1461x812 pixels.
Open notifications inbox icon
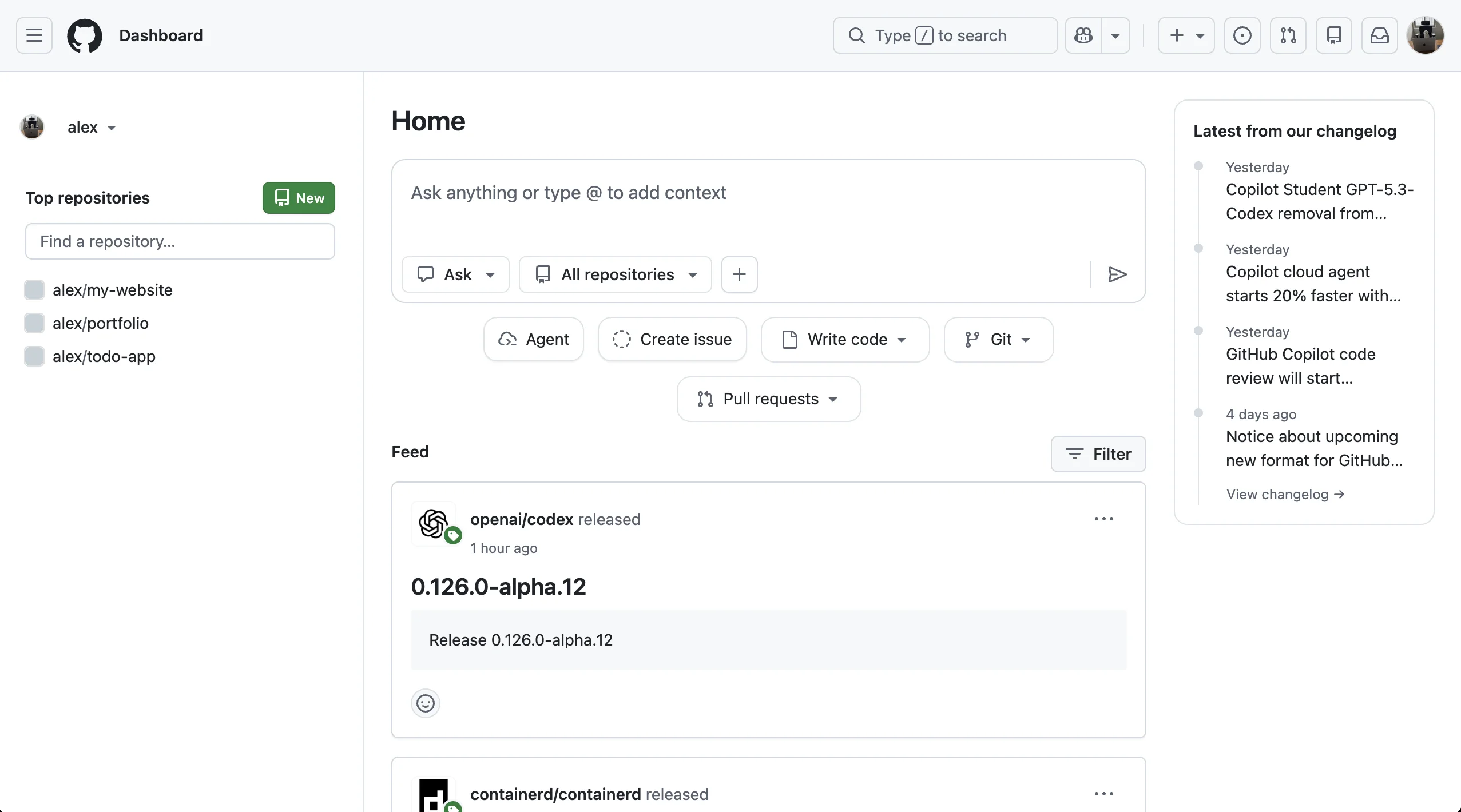(x=1380, y=35)
